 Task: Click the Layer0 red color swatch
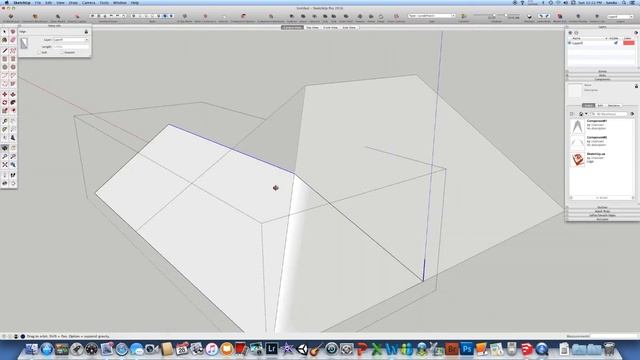pyautogui.click(x=629, y=43)
